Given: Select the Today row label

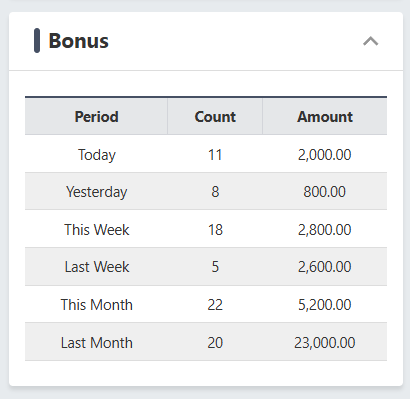Looking at the screenshot, I should [x=97, y=155].
